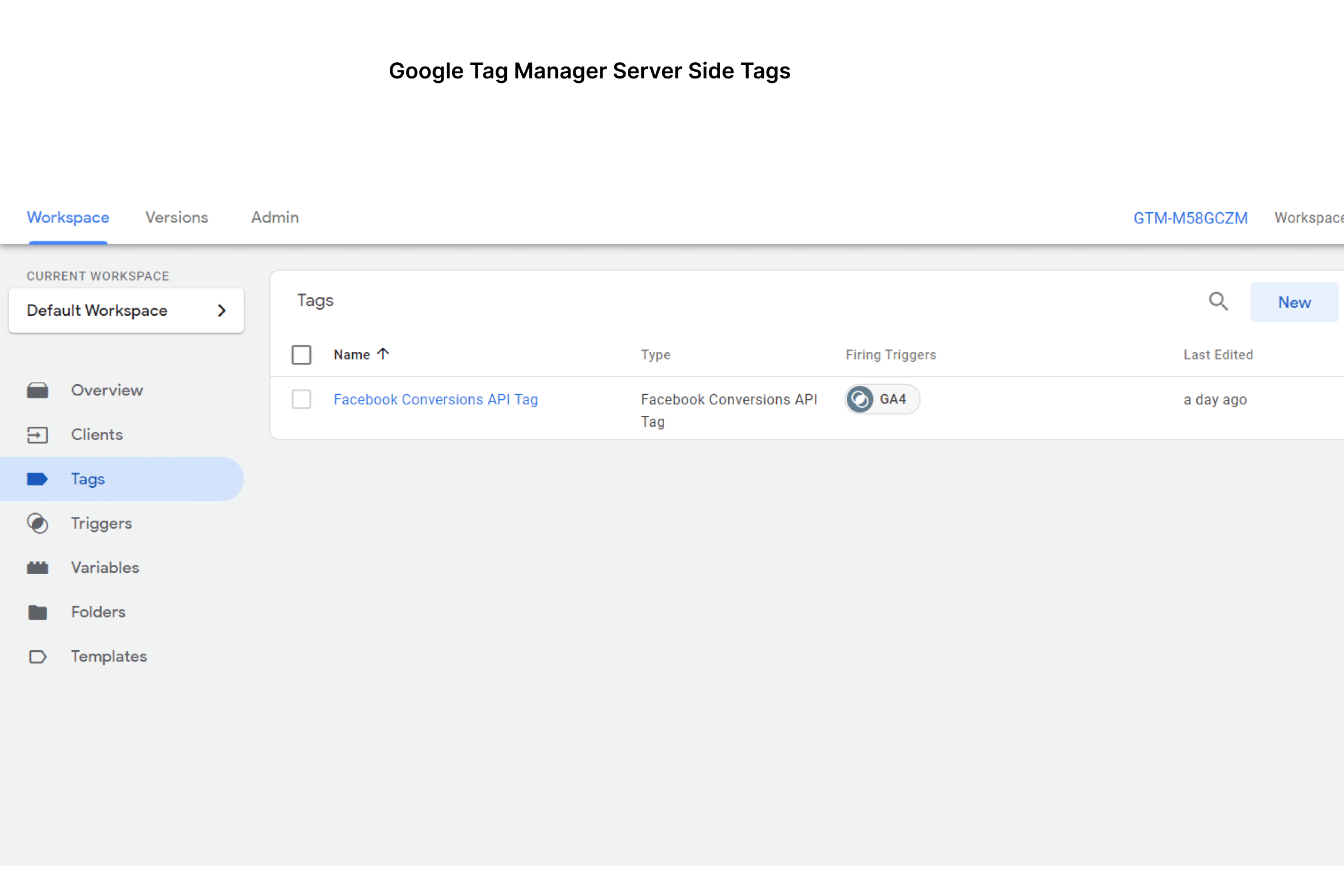
Task: Click the GTM-M58GCZM container ID
Action: pyautogui.click(x=1191, y=218)
